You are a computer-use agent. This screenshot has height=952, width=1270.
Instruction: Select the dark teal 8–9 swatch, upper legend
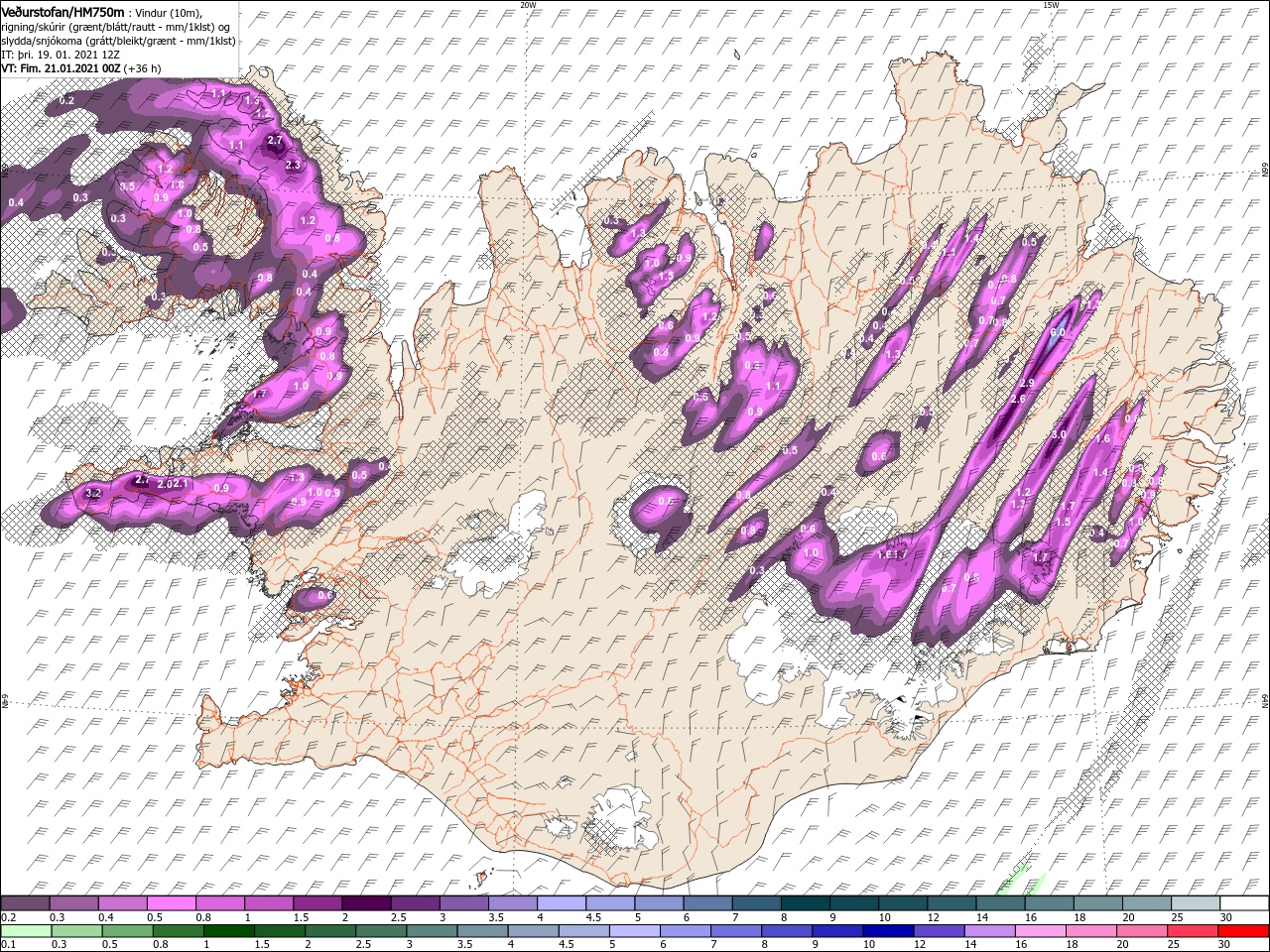[x=805, y=903]
